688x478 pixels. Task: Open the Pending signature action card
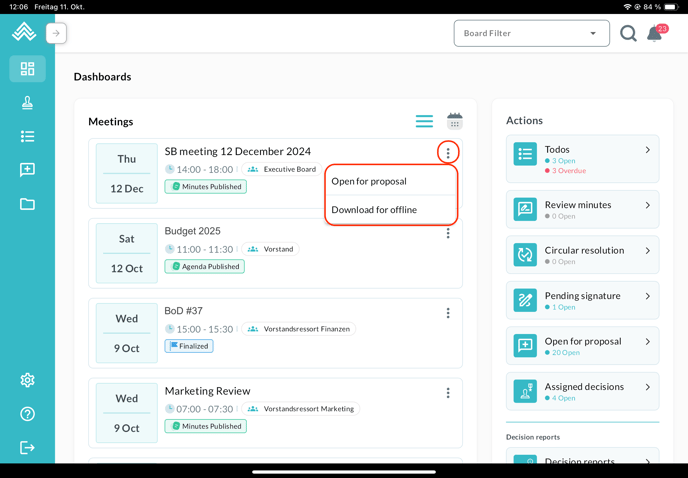(x=582, y=300)
